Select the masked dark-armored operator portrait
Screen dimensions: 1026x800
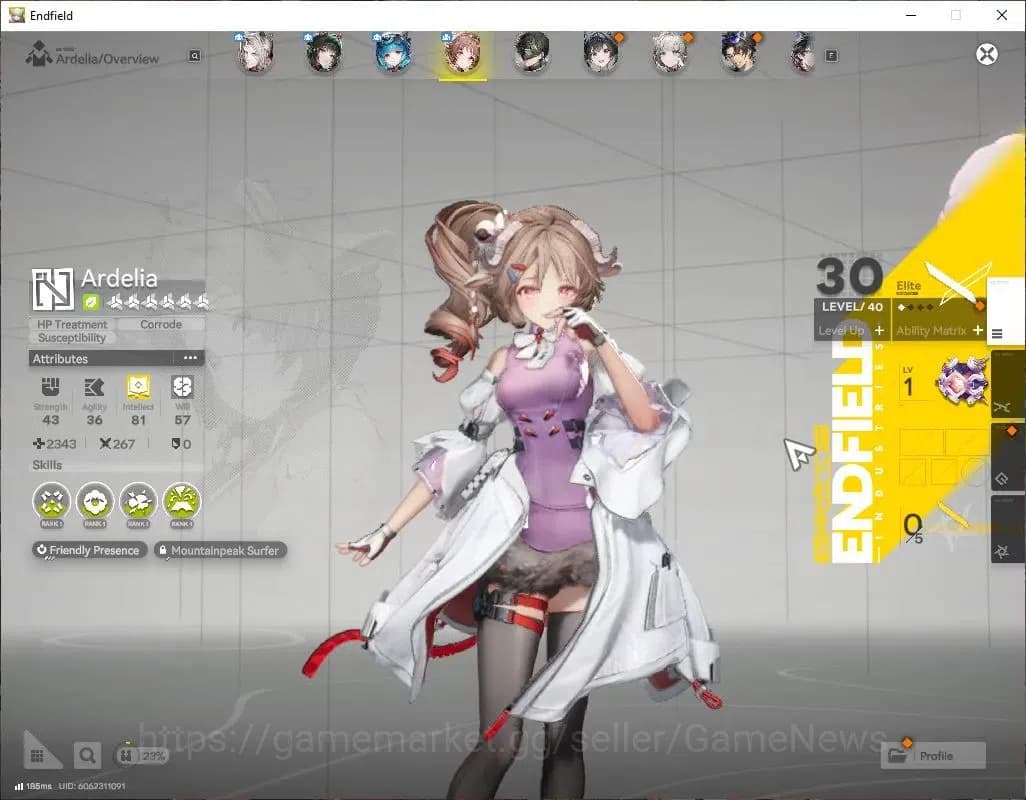(x=531, y=52)
